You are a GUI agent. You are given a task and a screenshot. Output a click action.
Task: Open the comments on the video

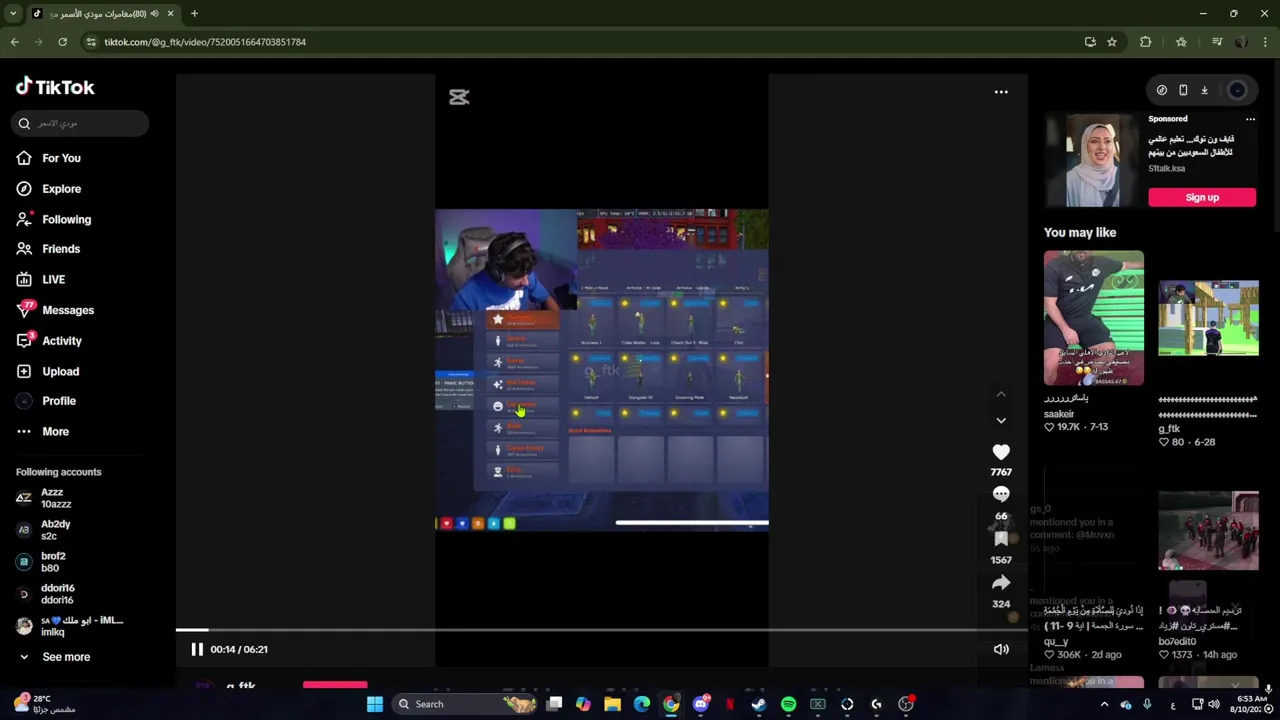coord(1001,494)
